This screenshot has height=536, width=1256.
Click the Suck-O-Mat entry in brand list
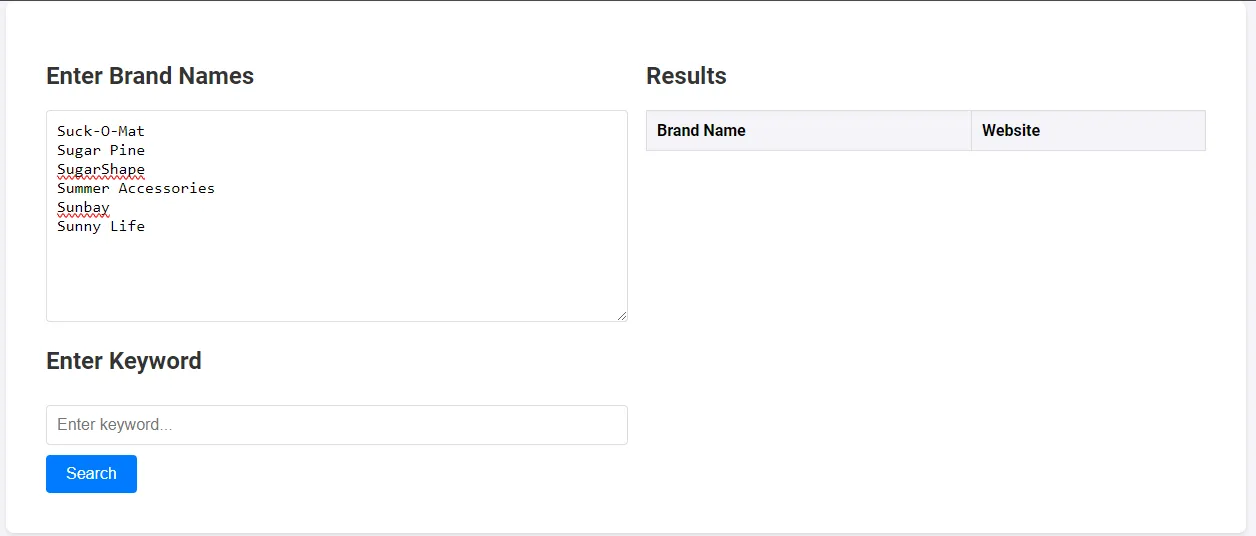pos(100,131)
